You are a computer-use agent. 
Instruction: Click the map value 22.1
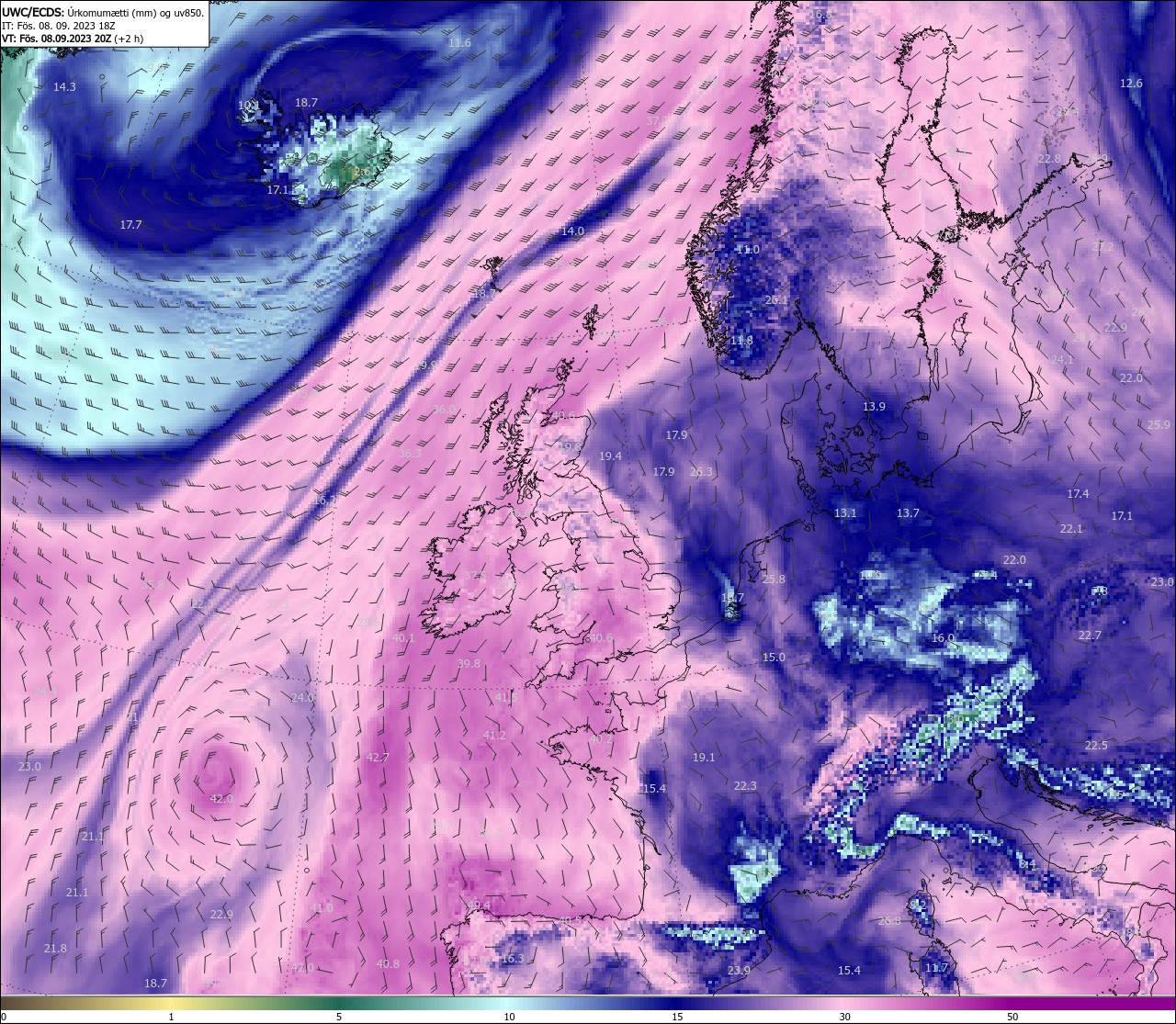pos(1071,529)
